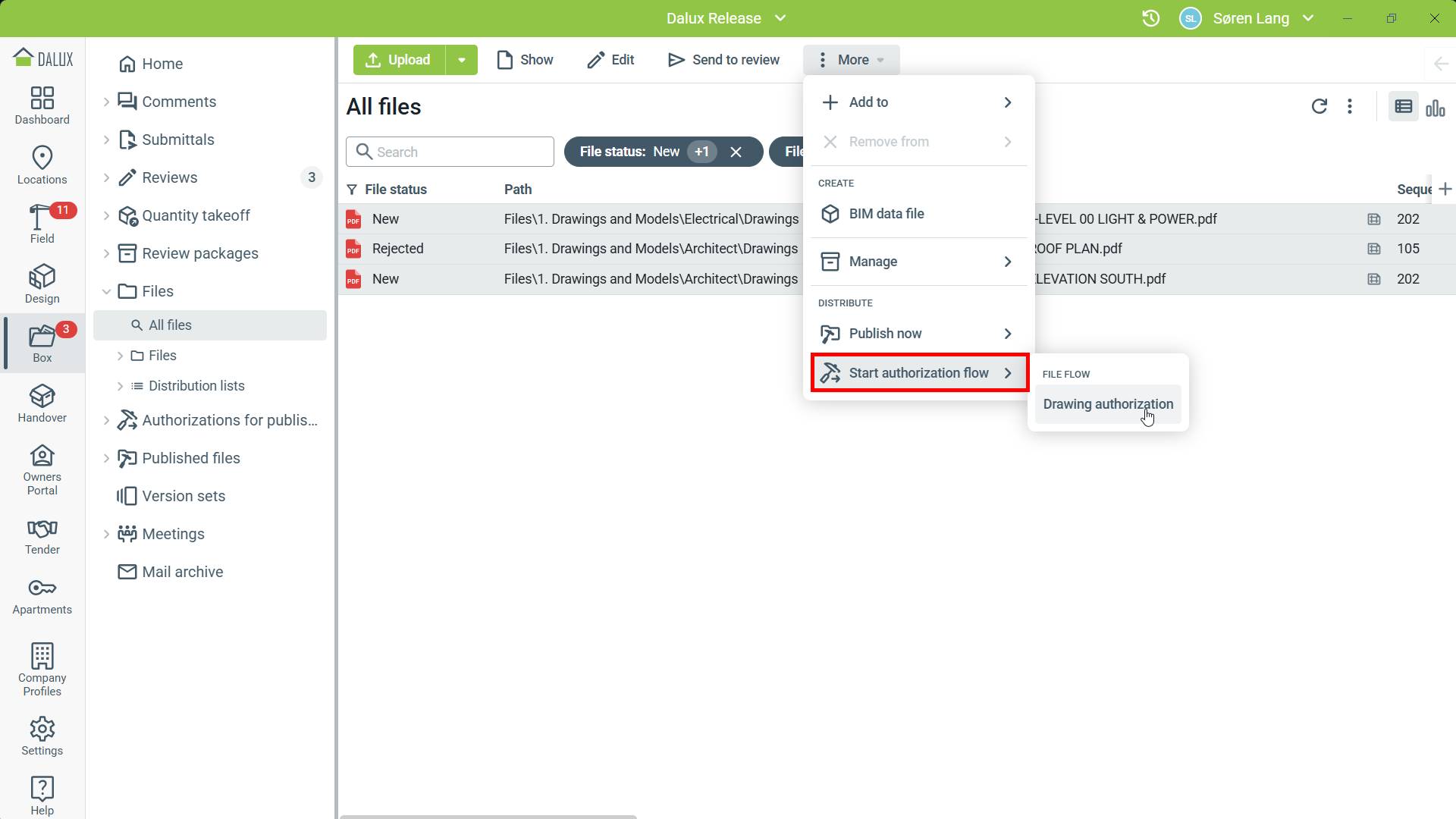Image resolution: width=1456 pixels, height=819 pixels.
Task: Open the Upload dropdown arrow
Action: (462, 60)
